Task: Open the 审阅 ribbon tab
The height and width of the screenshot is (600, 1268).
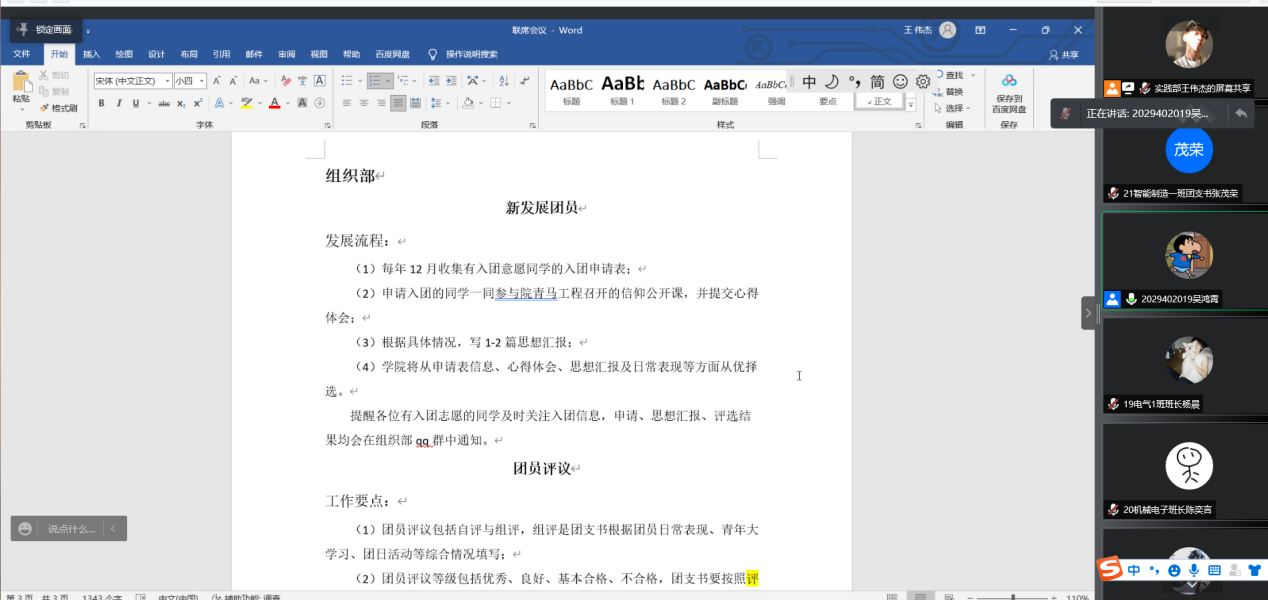Action: [x=286, y=54]
